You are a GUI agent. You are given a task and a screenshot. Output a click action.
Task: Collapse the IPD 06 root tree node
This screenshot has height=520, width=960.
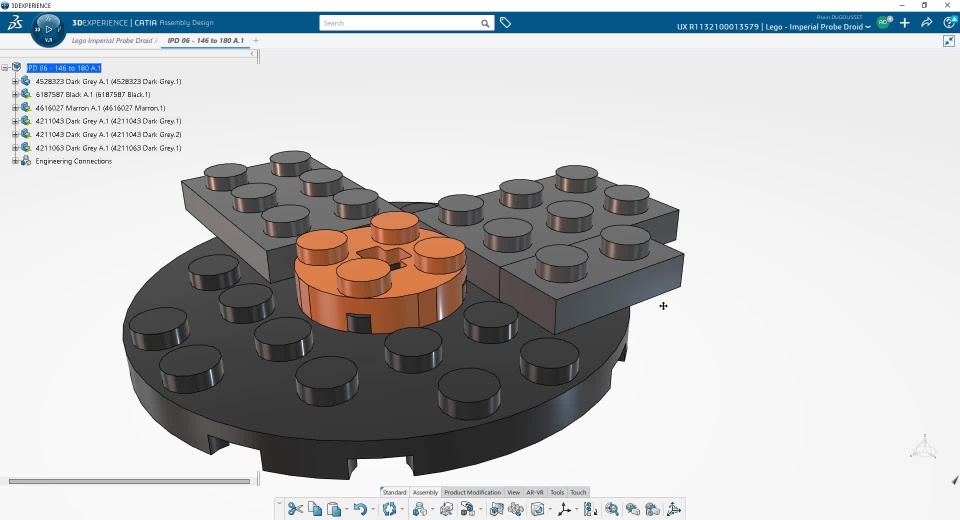tap(5, 68)
